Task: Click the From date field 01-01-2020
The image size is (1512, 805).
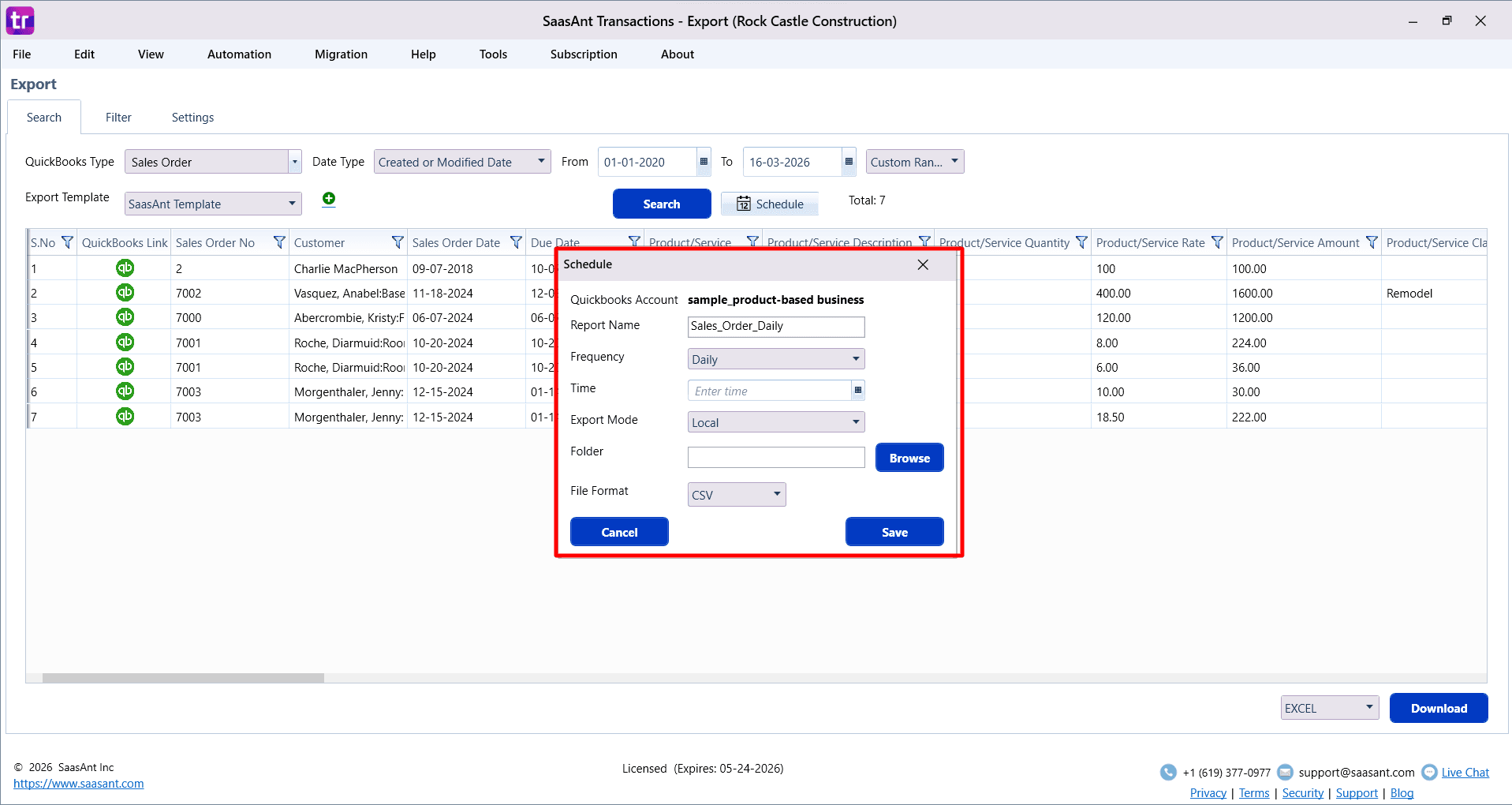Action: point(647,162)
